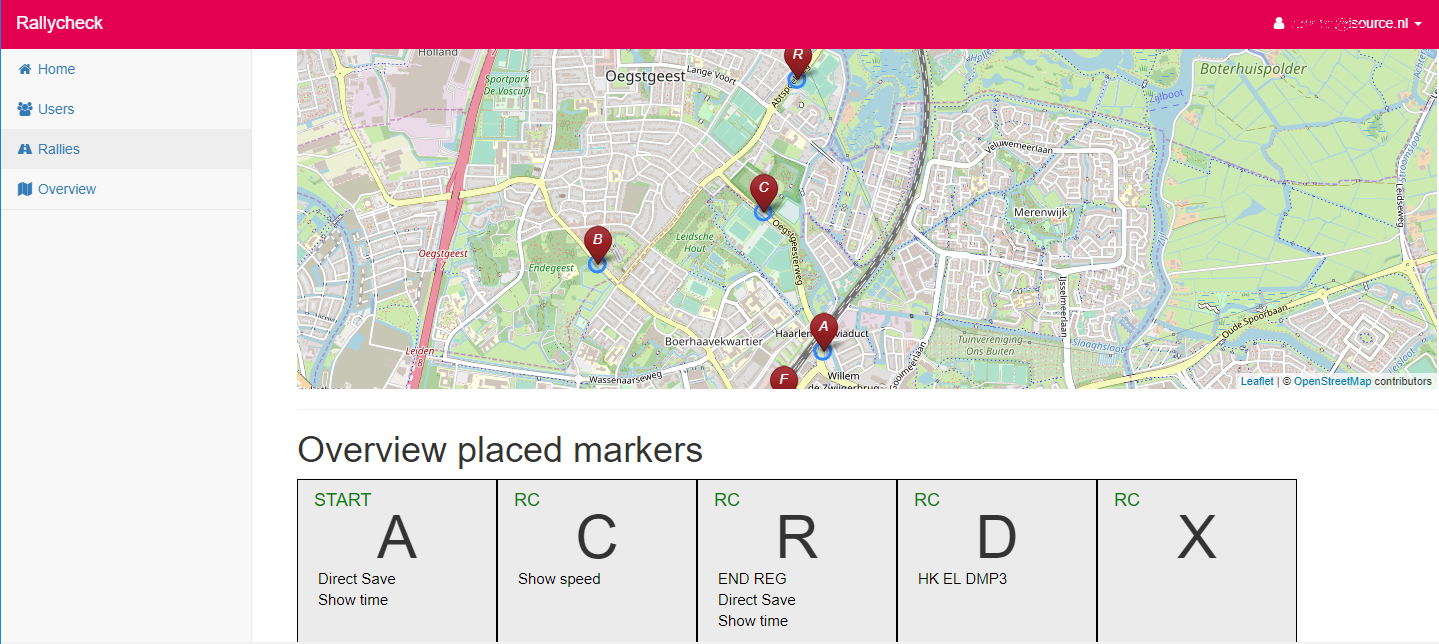Open the Leaflet attribution link
Image resolution: width=1439 pixels, height=644 pixels.
(1257, 381)
